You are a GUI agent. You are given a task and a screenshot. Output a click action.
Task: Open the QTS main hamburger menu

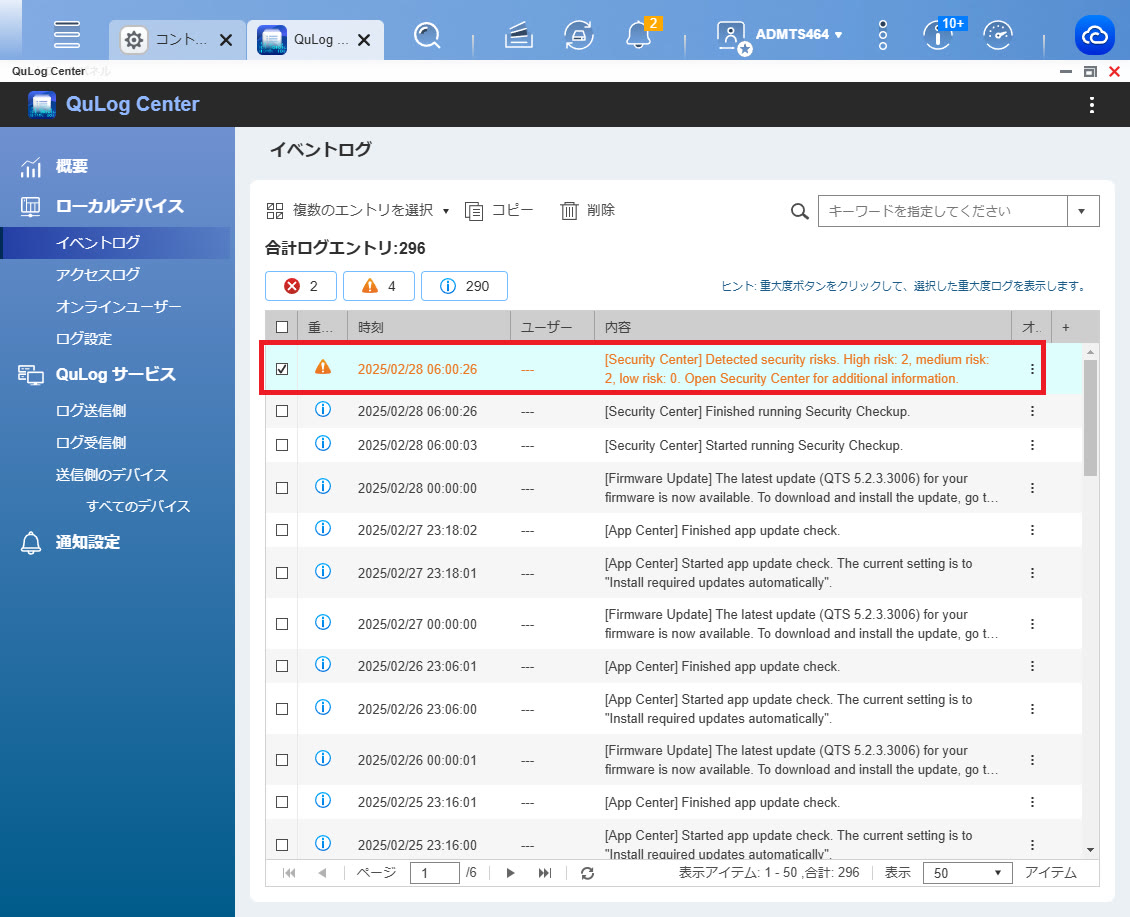tap(66, 35)
